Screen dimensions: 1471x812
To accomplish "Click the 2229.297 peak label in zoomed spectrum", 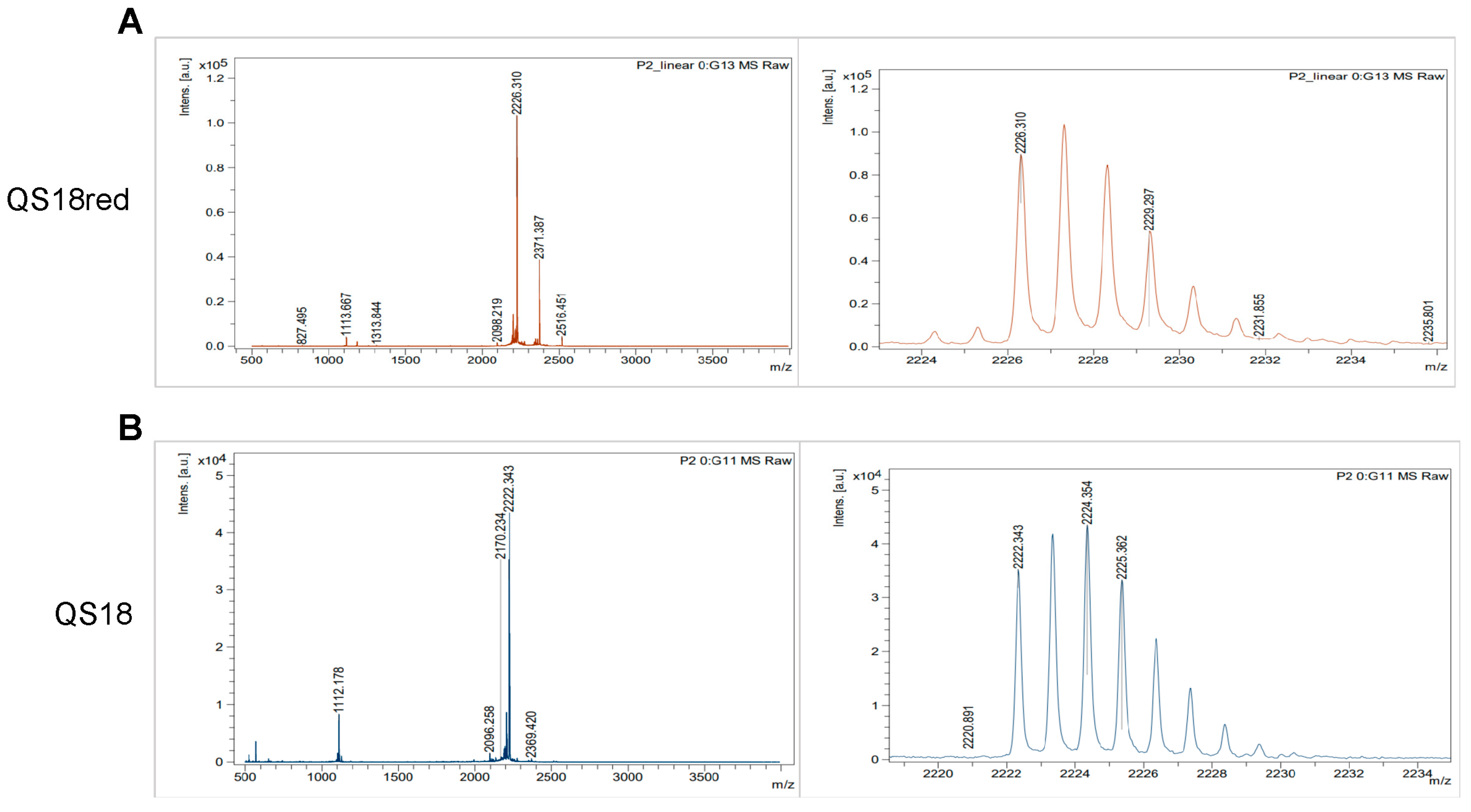I will tap(1149, 210).
